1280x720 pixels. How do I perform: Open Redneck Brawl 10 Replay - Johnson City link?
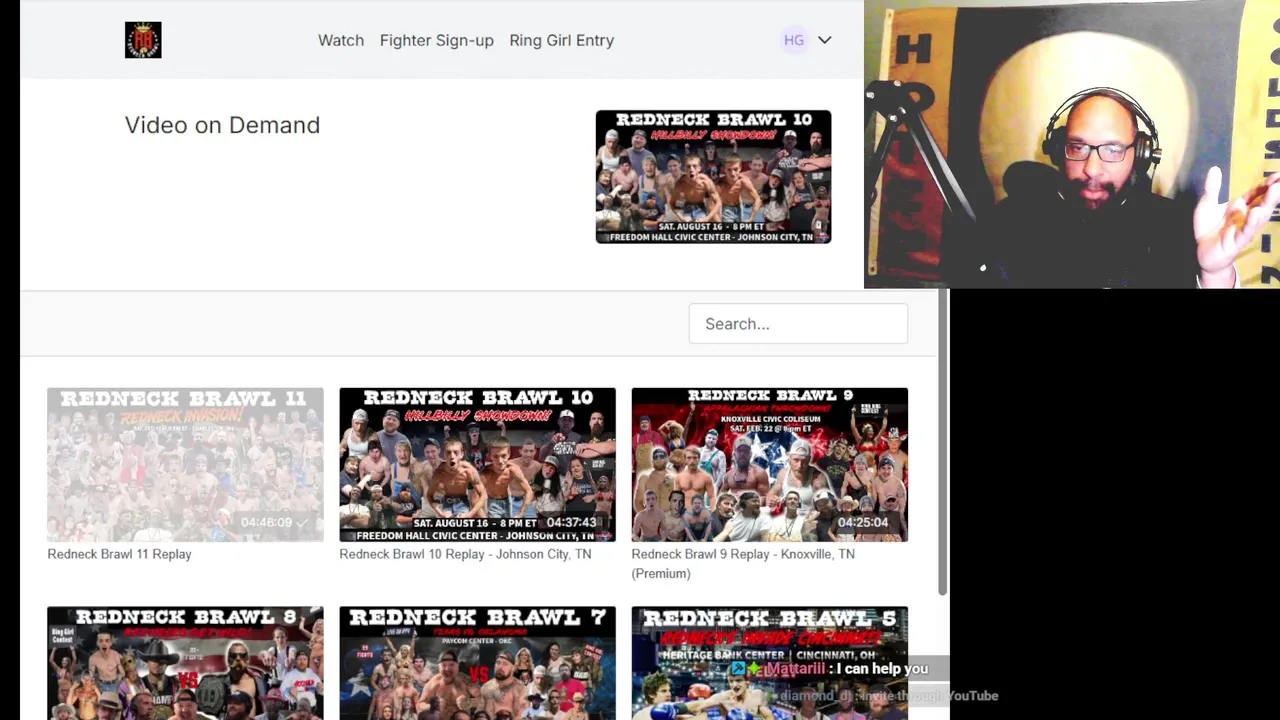point(465,554)
